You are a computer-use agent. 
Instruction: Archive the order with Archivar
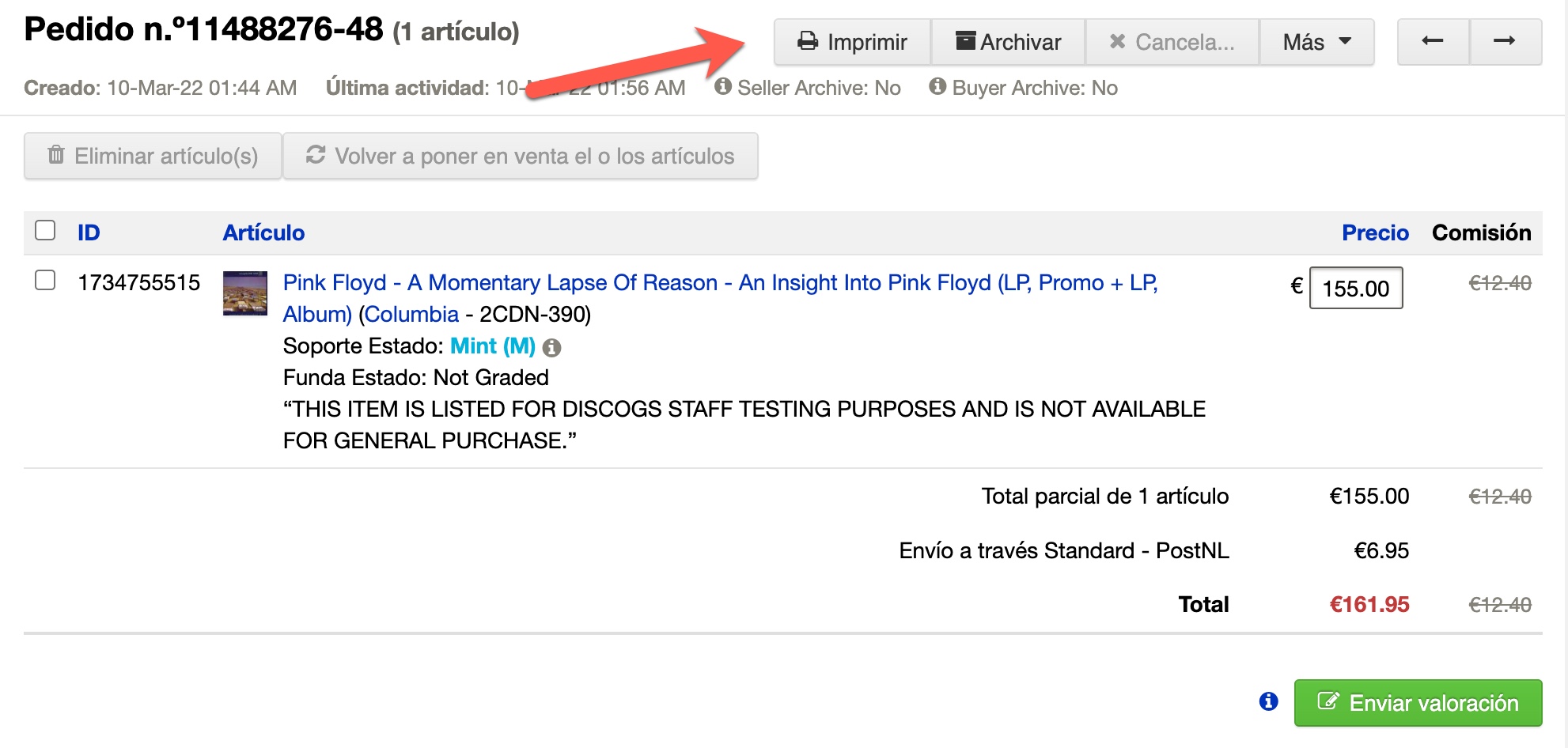click(x=1008, y=42)
